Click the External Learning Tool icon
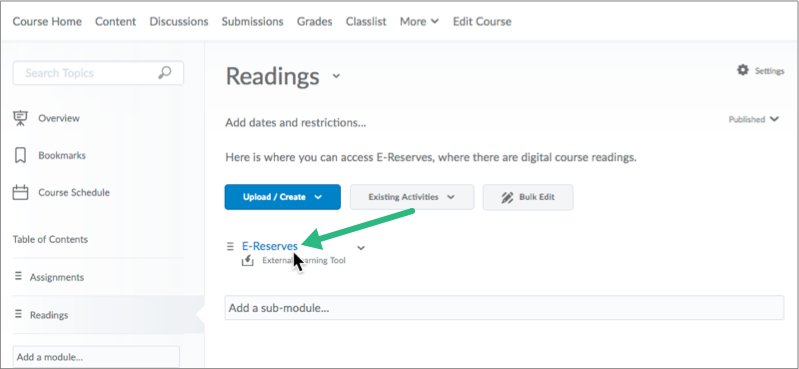The image size is (799, 369). [248, 260]
